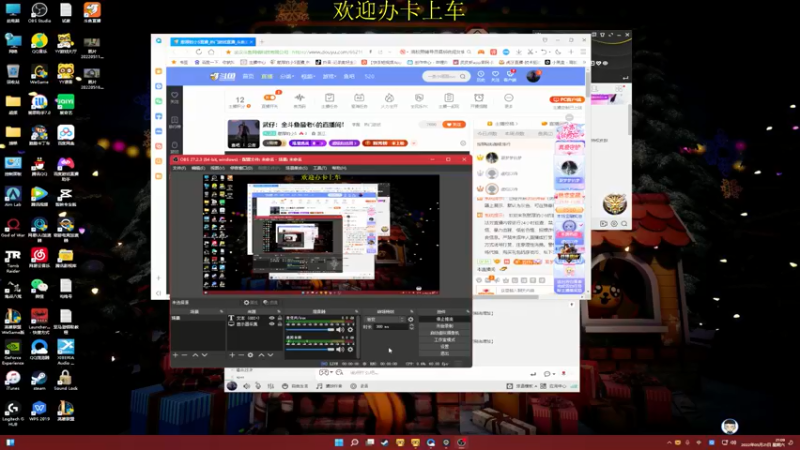Mute first audio mixer track speaker
This screenshot has height=450, width=800.
point(340,330)
